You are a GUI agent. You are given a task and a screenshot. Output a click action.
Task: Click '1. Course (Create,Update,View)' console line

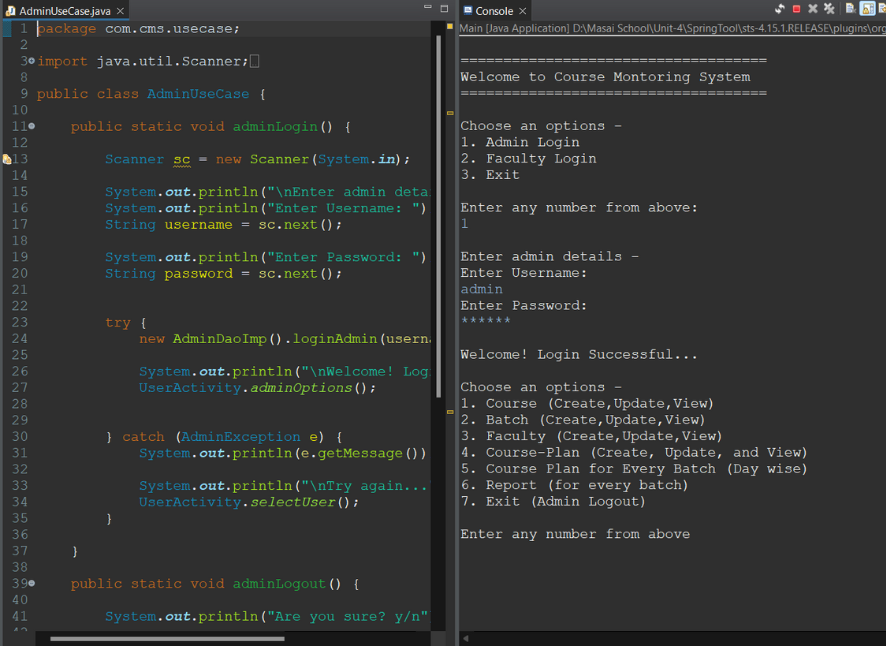(x=587, y=404)
